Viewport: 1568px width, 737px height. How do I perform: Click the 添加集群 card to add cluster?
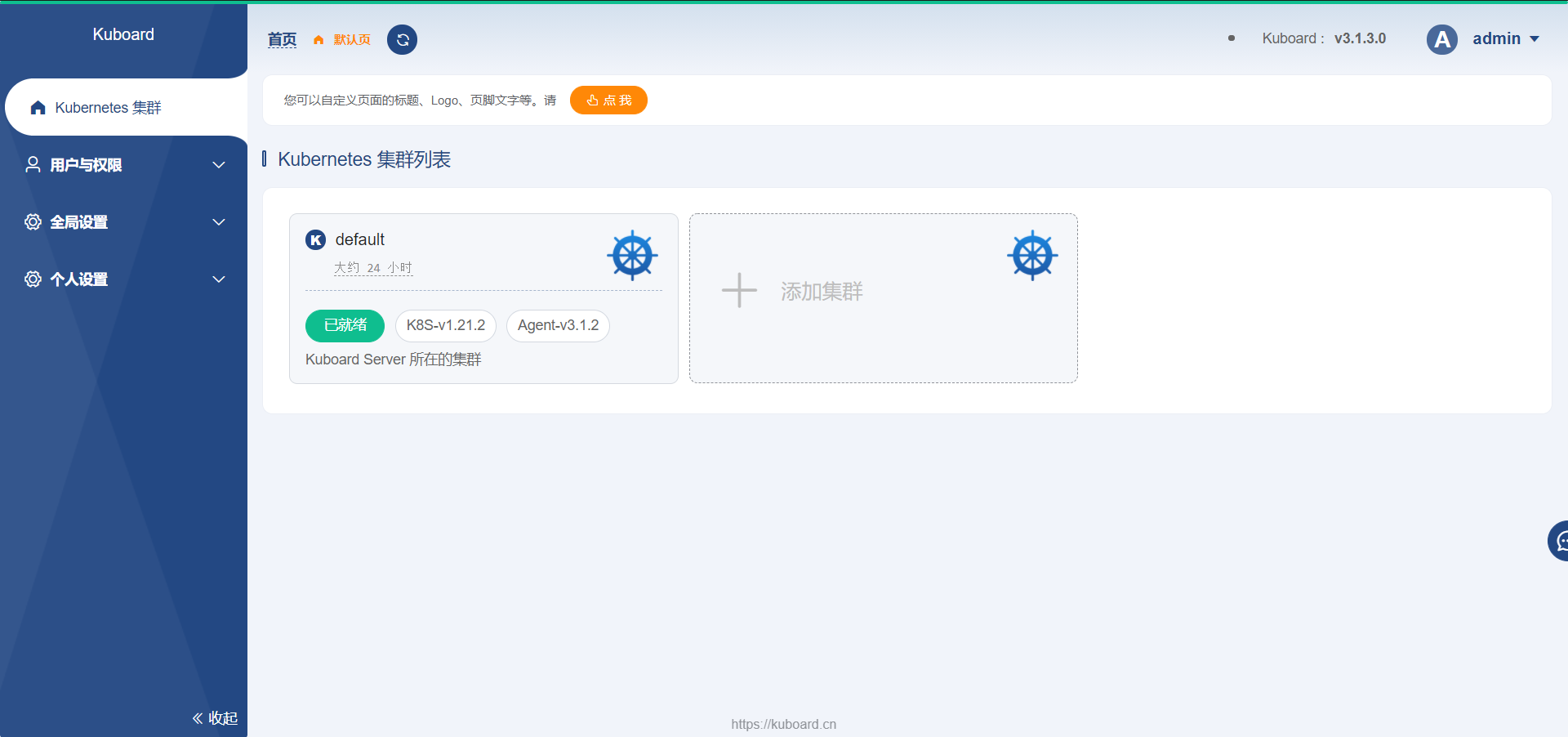pyautogui.click(x=821, y=291)
